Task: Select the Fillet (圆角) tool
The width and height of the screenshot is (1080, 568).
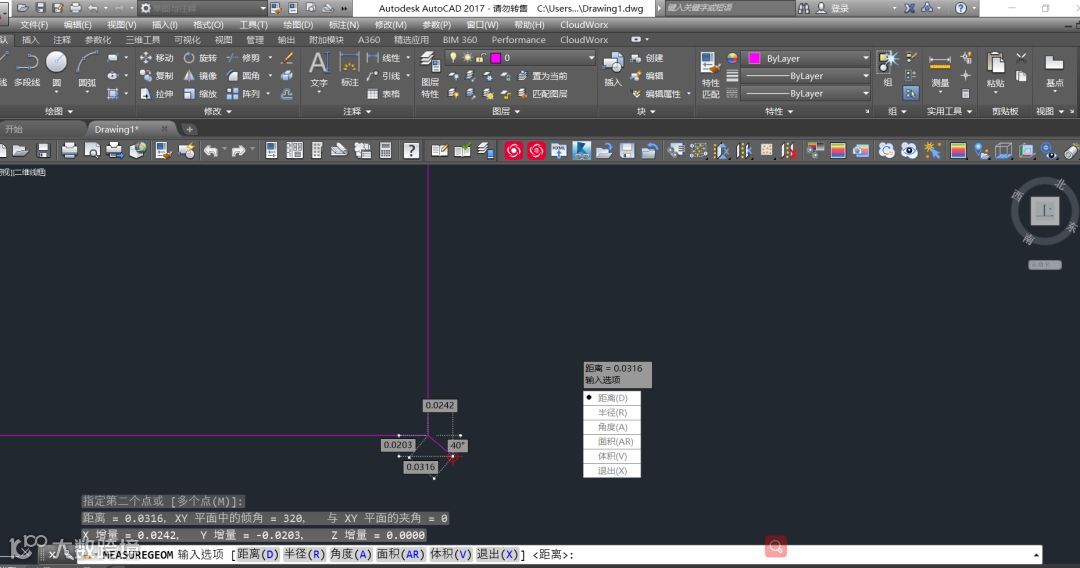Action: point(244,76)
